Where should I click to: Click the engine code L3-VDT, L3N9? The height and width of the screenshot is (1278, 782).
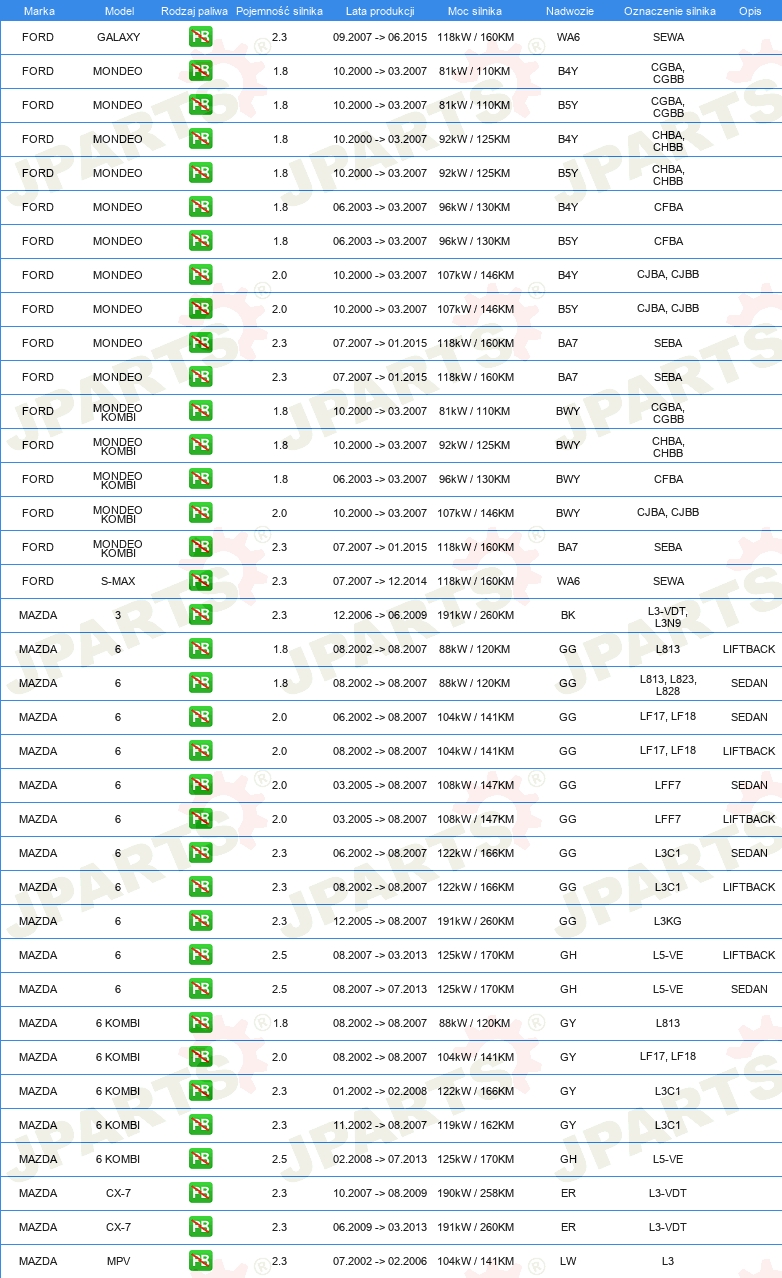click(x=668, y=616)
